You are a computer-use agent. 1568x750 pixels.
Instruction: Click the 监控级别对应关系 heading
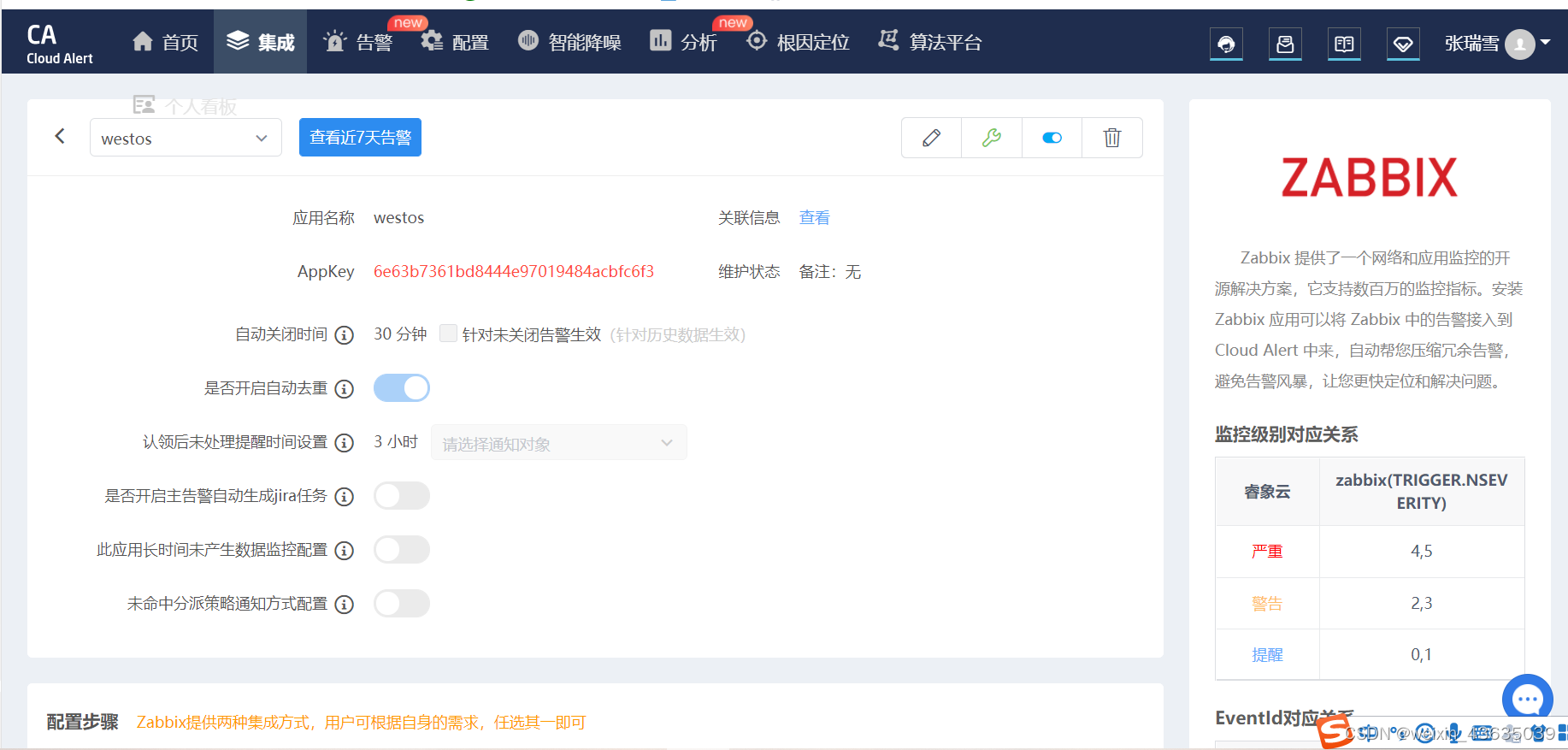click(1286, 434)
